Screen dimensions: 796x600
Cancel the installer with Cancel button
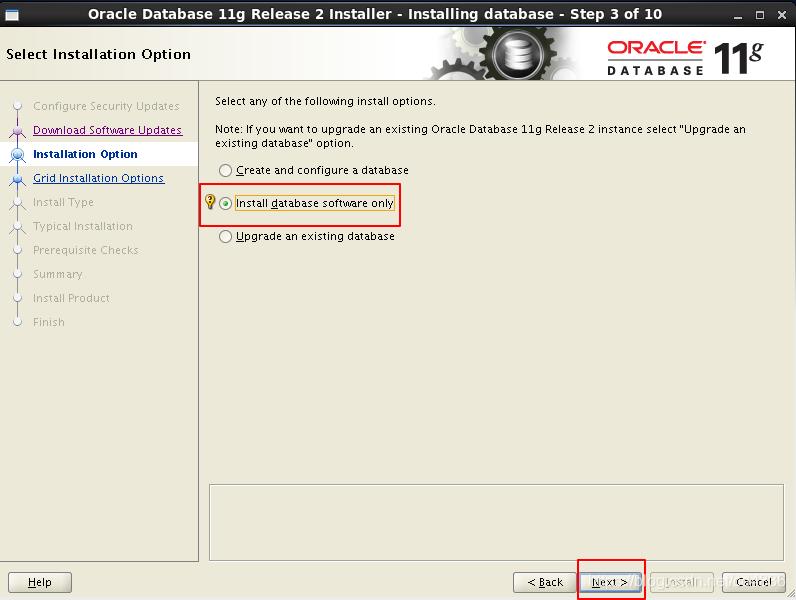754,582
